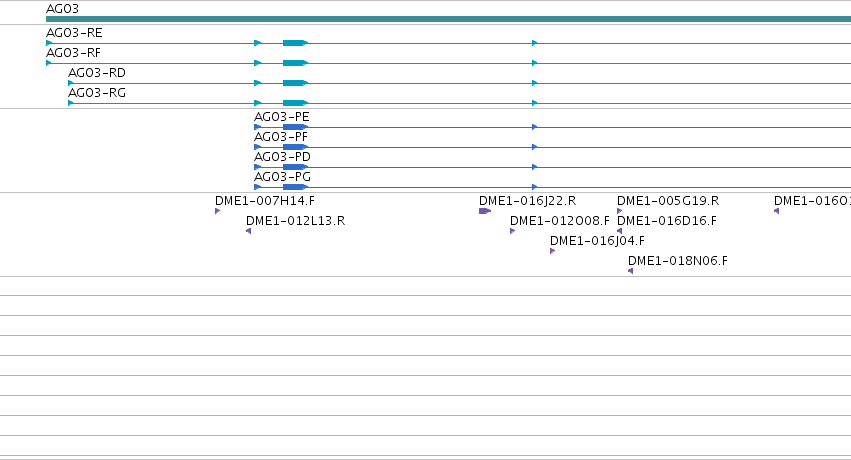Click the DME1-016J04.F label text
851x460 pixels.
(x=598, y=241)
